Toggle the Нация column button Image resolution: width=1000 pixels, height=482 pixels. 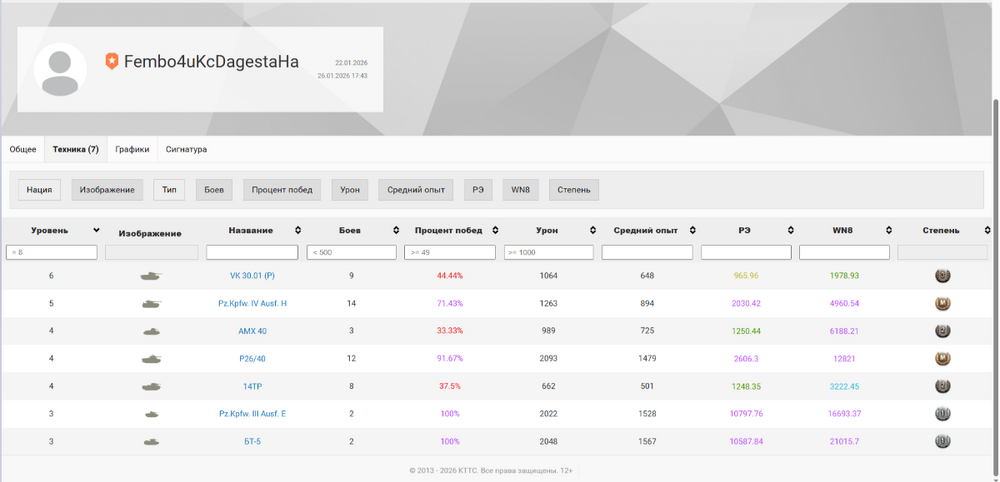[40, 190]
